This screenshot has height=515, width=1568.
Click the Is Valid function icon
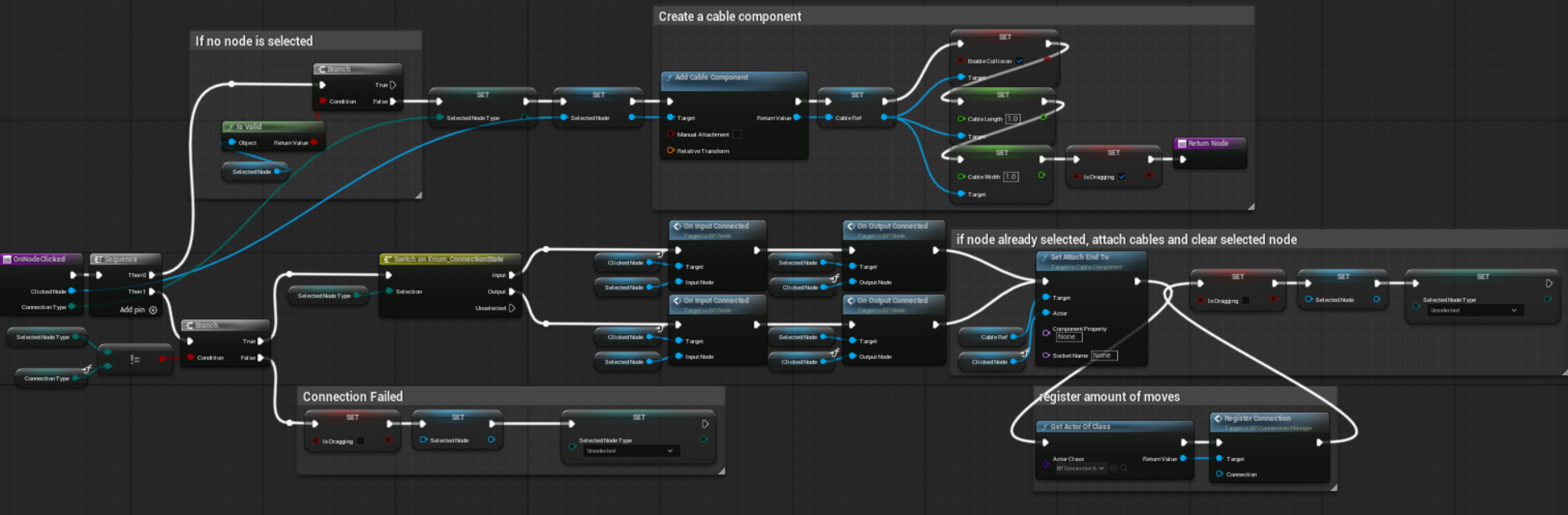pyautogui.click(x=231, y=126)
